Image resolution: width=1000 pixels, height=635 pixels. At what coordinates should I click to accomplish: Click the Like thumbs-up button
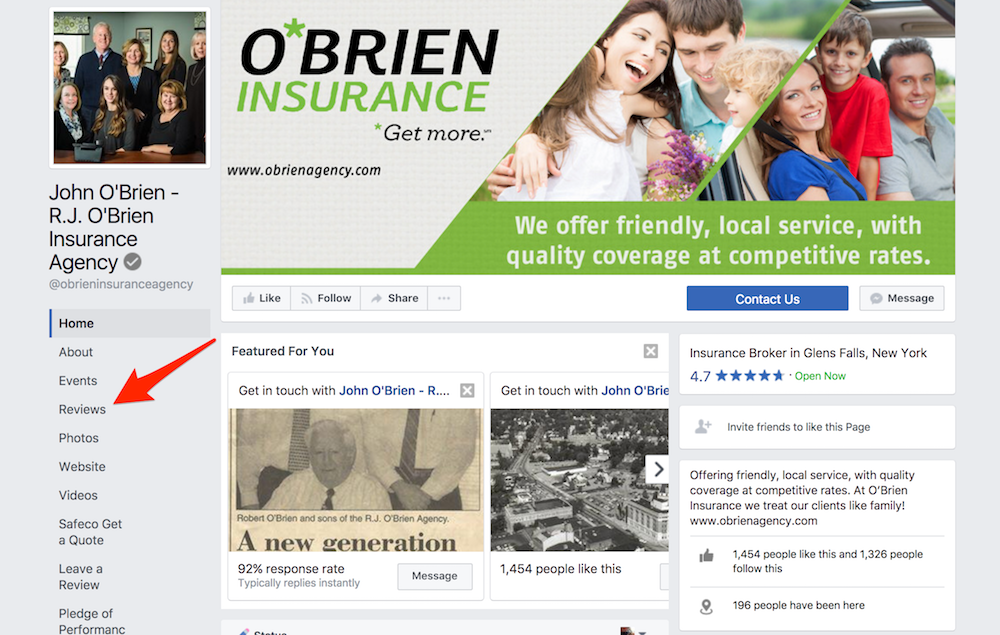pyautogui.click(x=261, y=298)
